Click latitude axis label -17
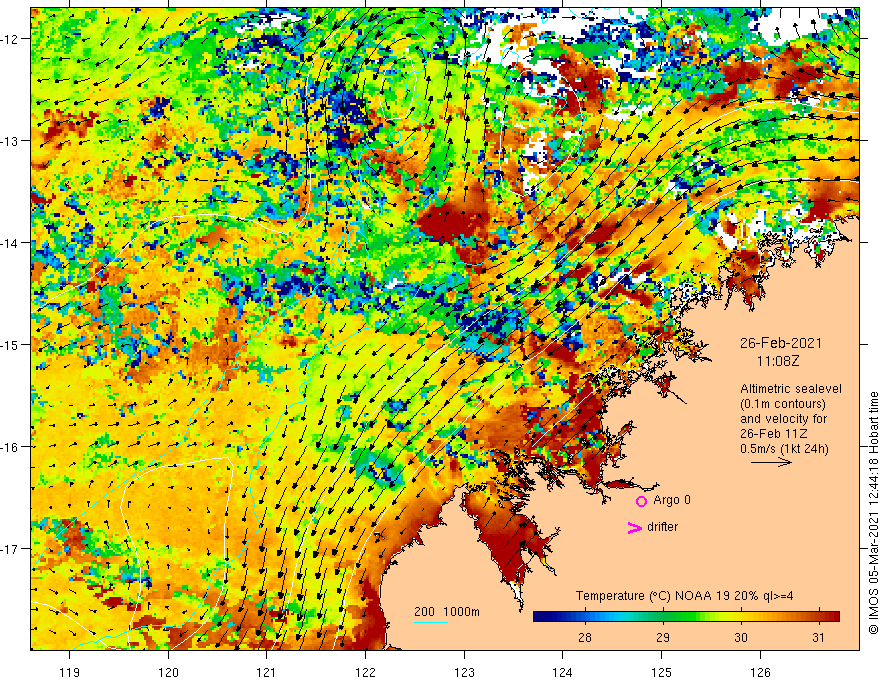The image size is (880, 680). [10, 549]
